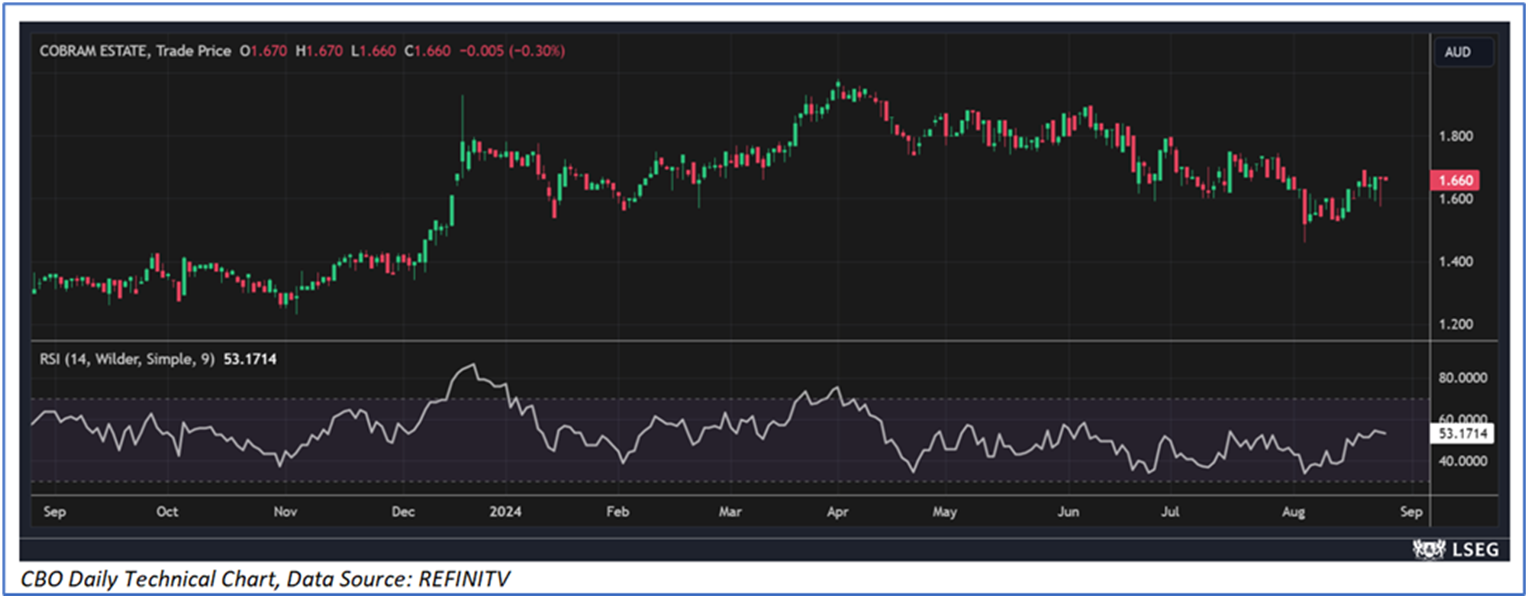
Task: Select the Jul label on the time axis
Action: [1169, 512]
